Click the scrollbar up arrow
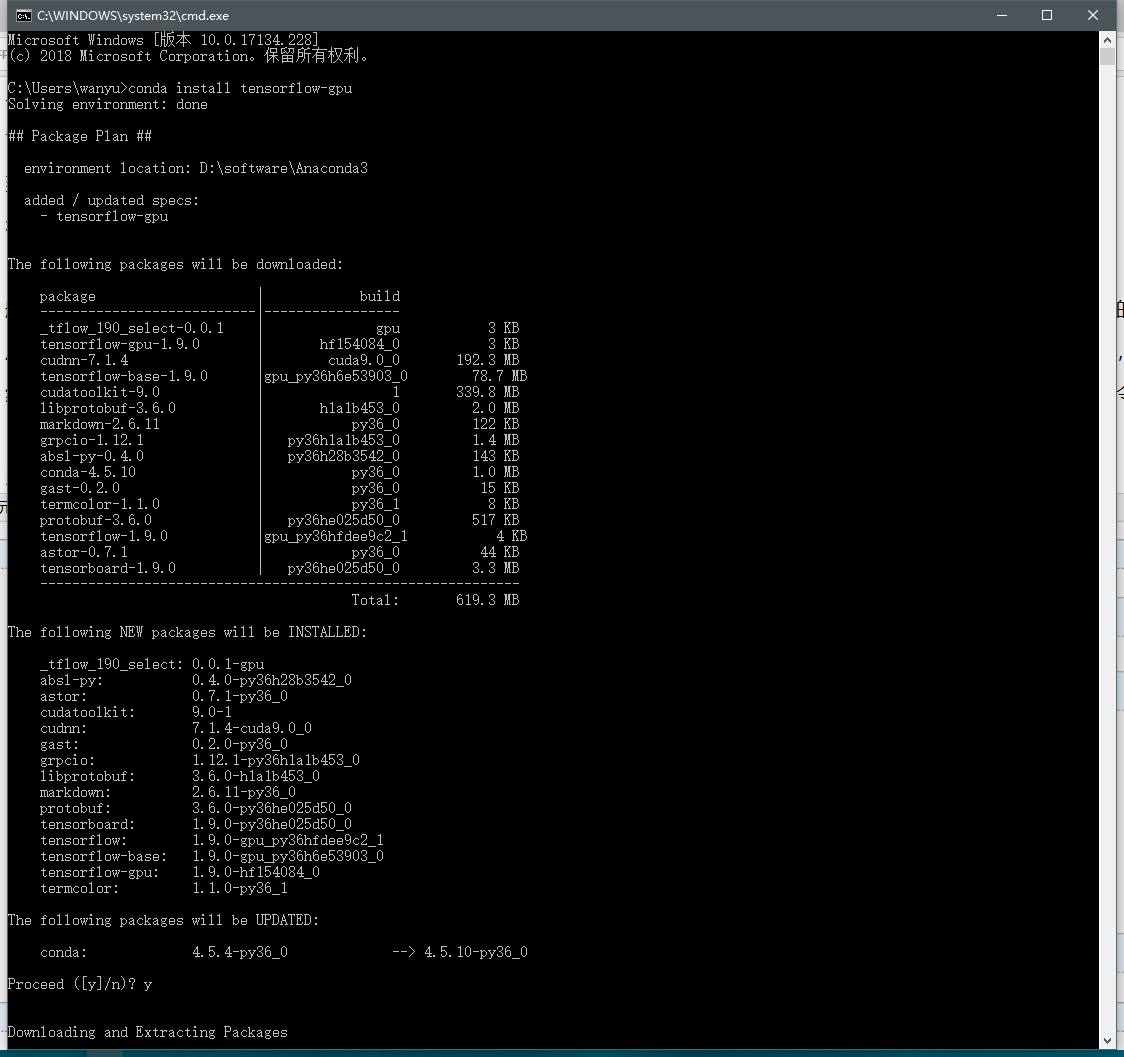The image size is (1124, 1057). point(1107,40)
